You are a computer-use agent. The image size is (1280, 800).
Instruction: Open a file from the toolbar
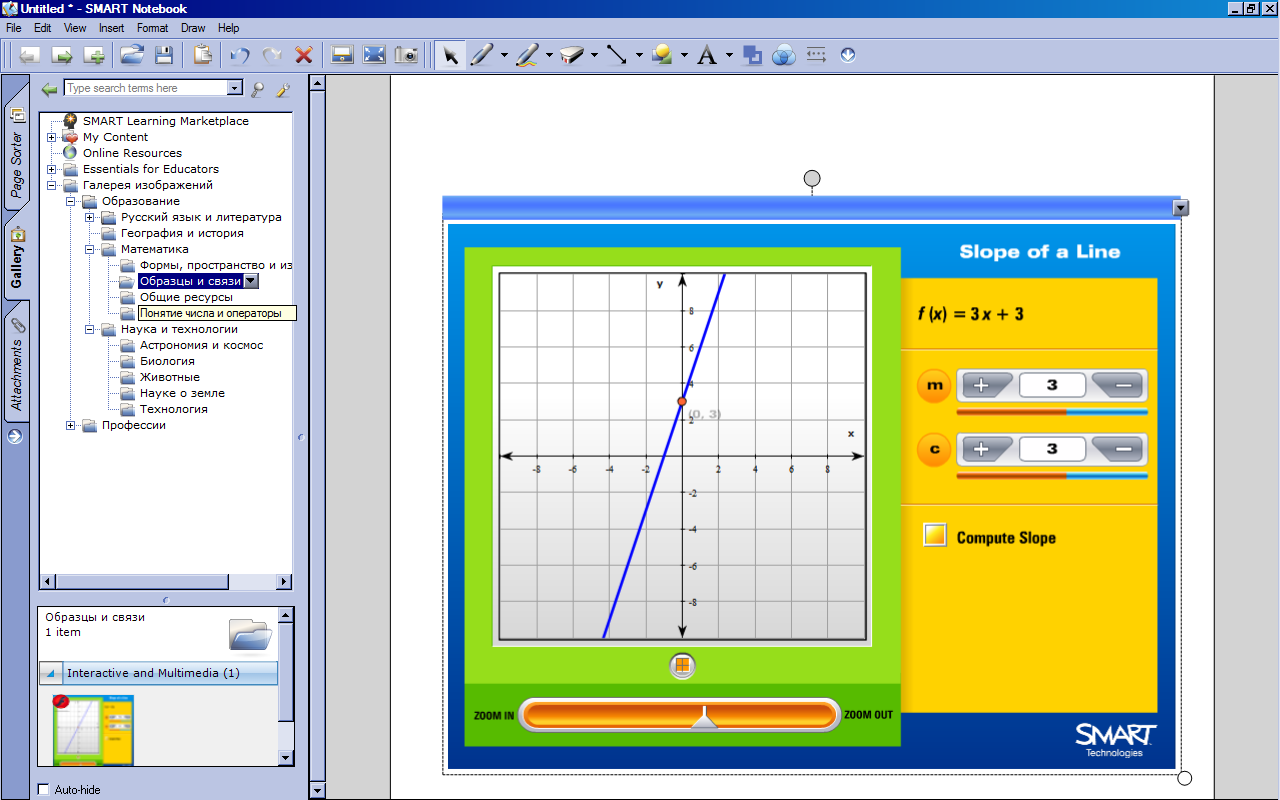[132, 55]
